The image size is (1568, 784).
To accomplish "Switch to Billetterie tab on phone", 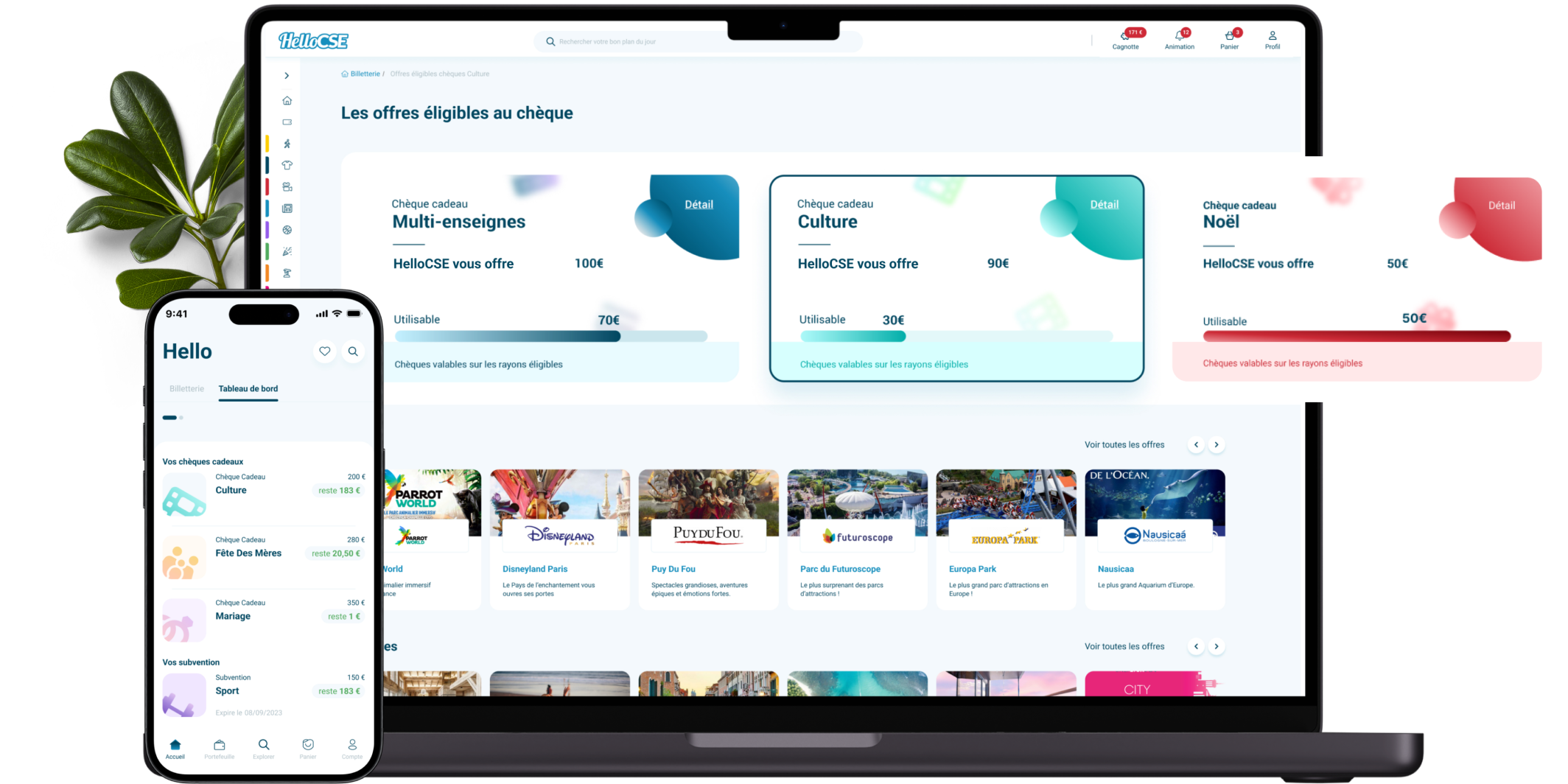I will pyautogui.click(x=186, y=389).
